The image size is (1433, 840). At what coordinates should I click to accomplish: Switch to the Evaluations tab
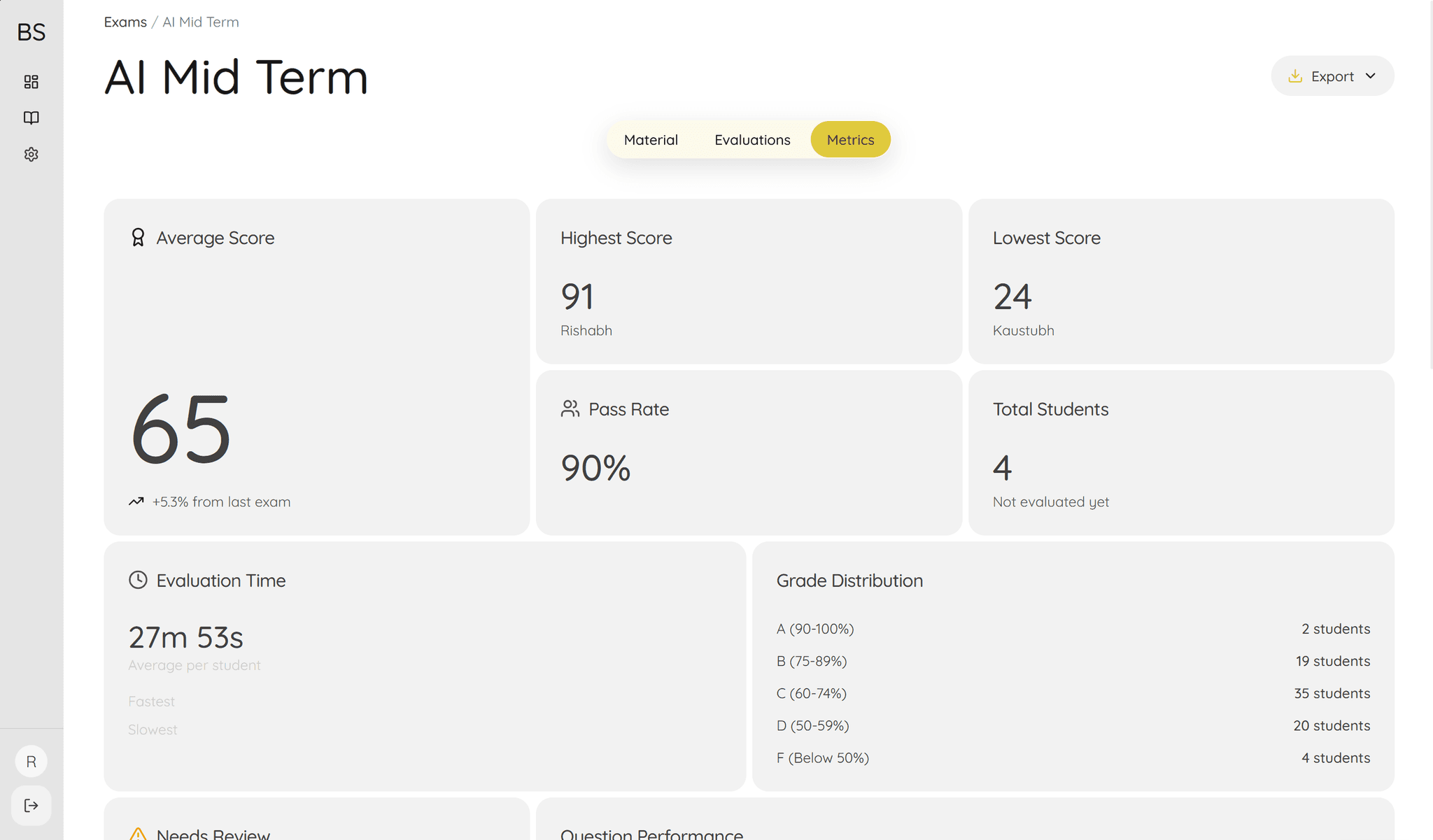tap(752, 139)
